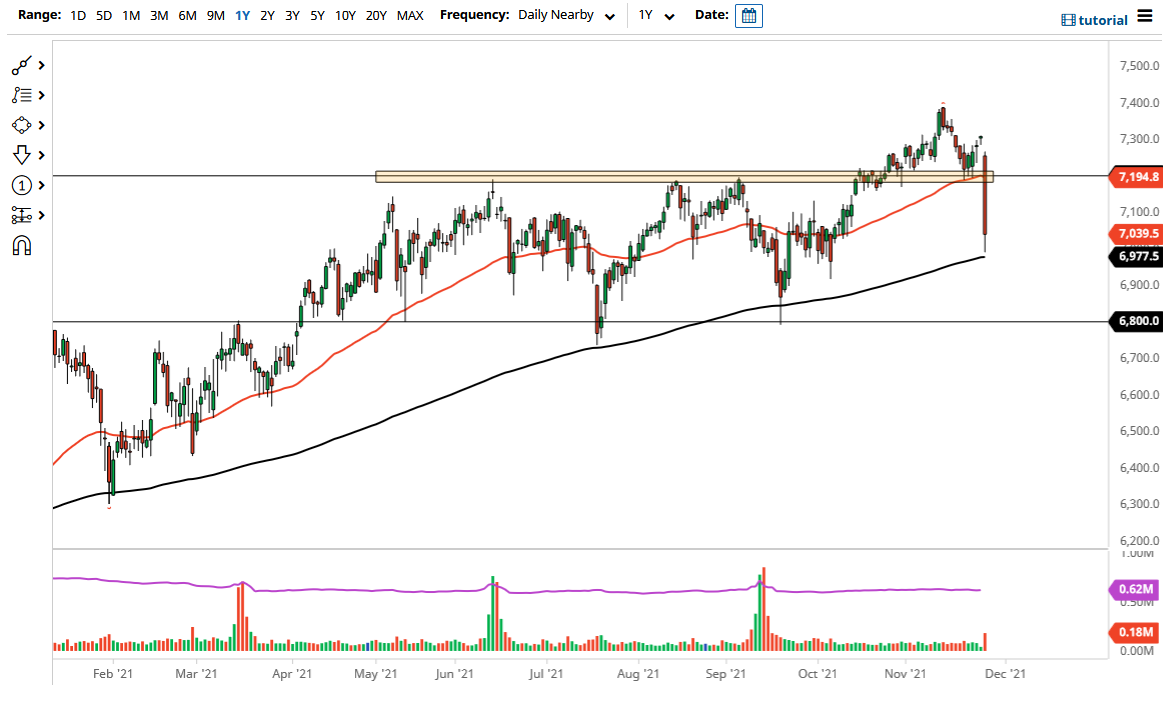Select the numbered counter tool
The height and width of the screenshot is (704, 1174).
click(x=22, y=185)
